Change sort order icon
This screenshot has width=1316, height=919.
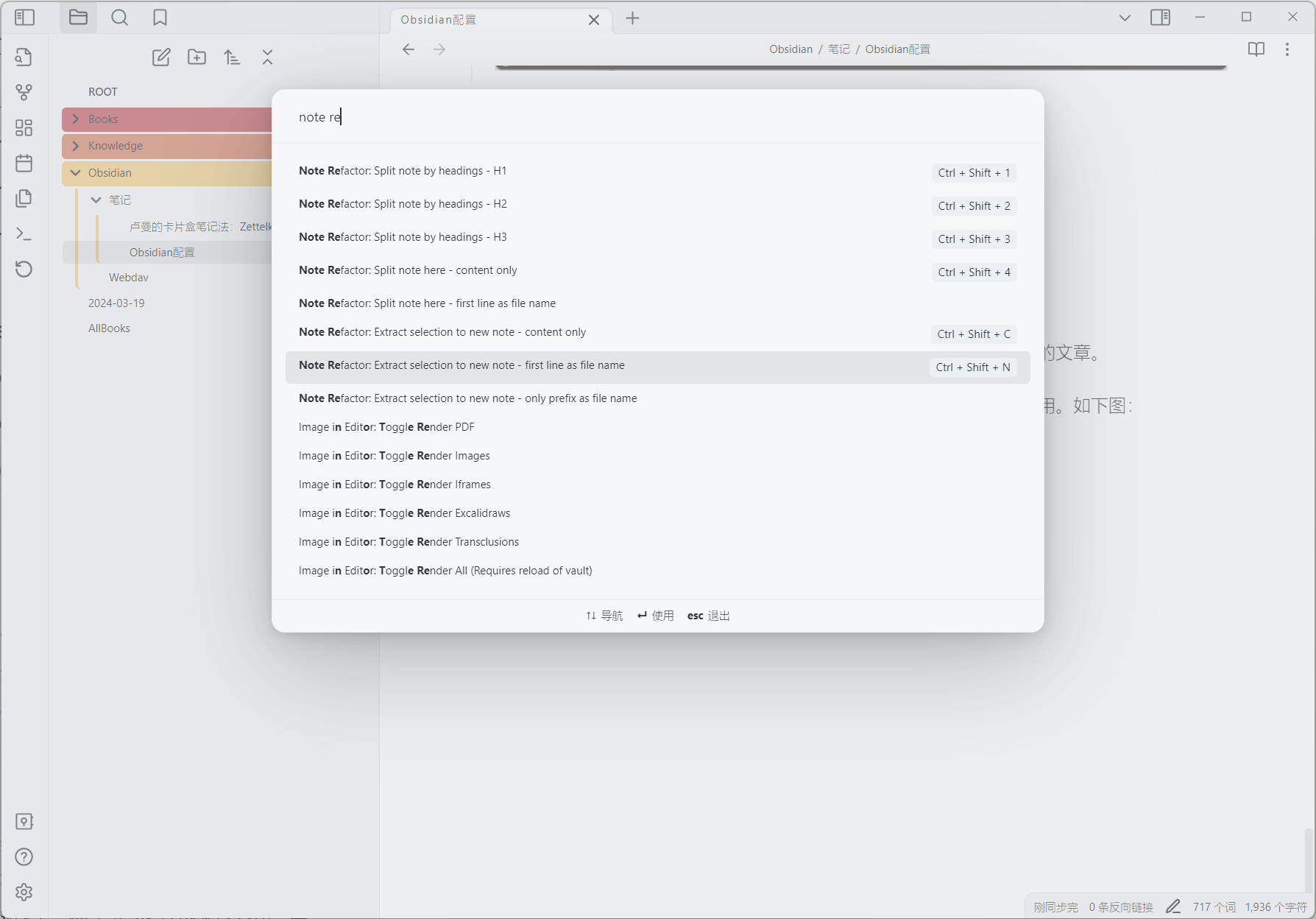[232, 57]
